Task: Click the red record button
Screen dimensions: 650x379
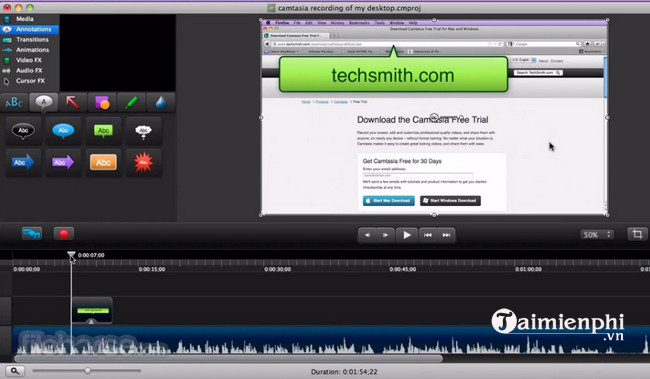Action: click(63, 234)
